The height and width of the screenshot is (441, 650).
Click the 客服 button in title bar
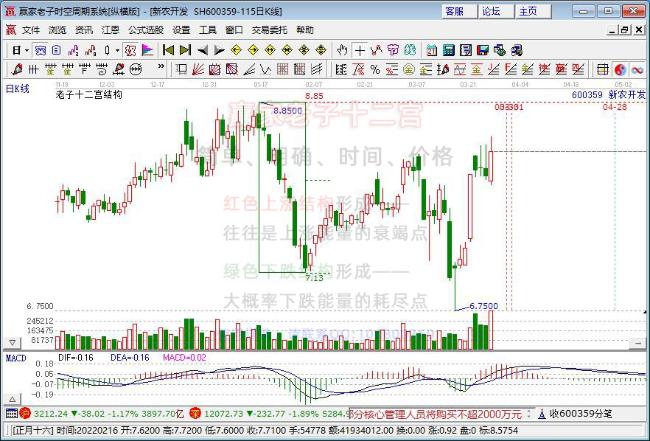point(458,11)
